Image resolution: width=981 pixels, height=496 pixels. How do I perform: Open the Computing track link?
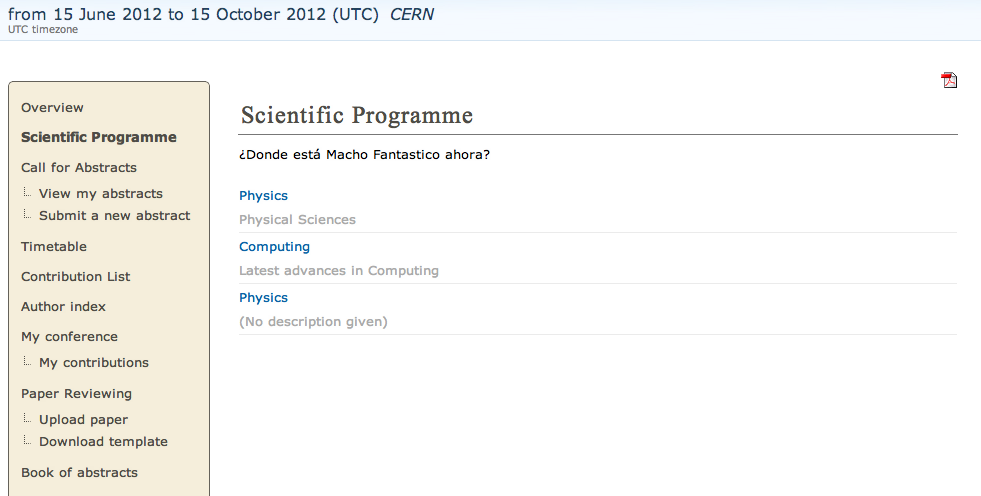pos(274,247)
